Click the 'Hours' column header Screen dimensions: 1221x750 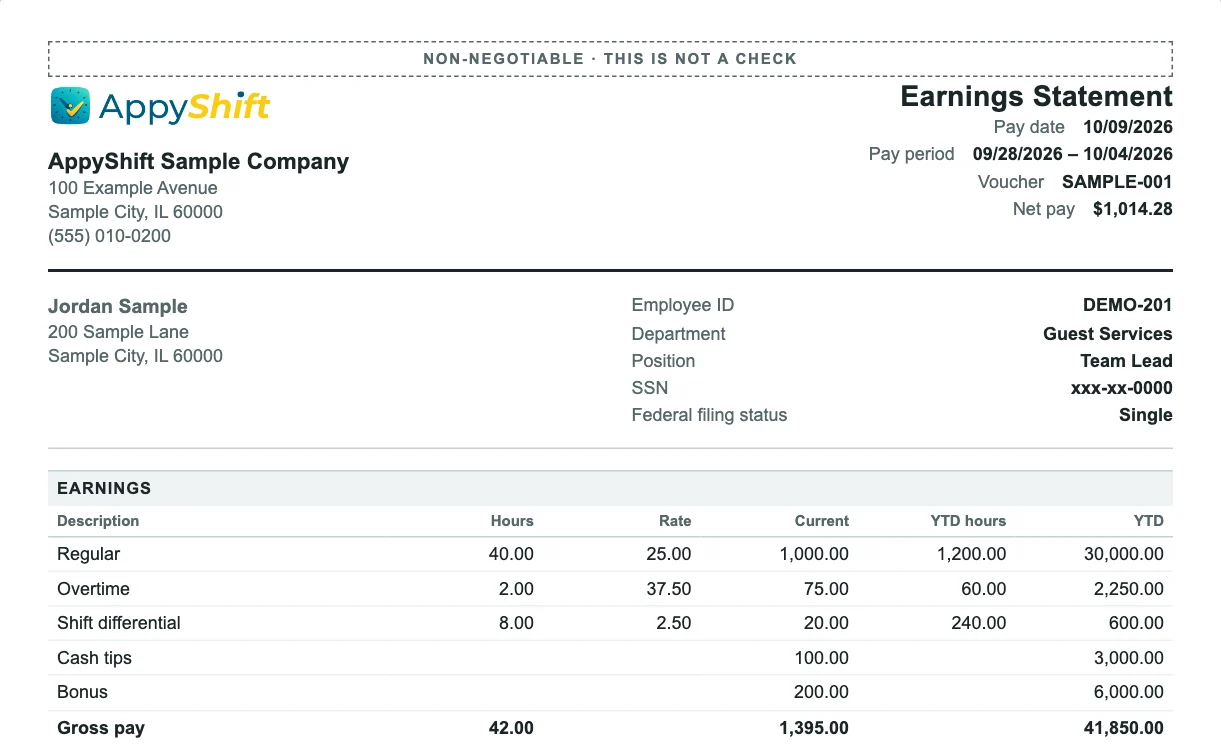click(512, 521)
